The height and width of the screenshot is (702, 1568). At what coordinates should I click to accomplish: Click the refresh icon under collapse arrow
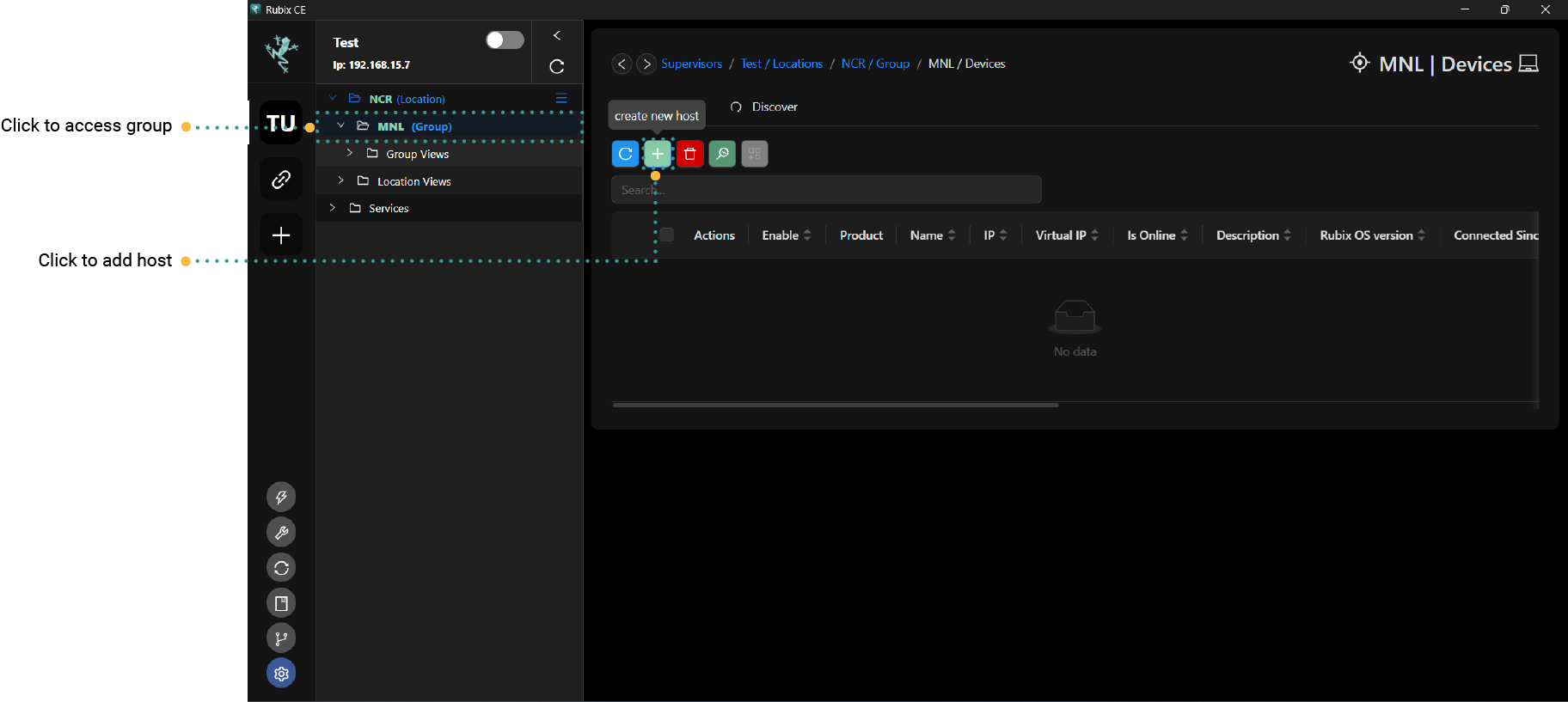(557, 66)
